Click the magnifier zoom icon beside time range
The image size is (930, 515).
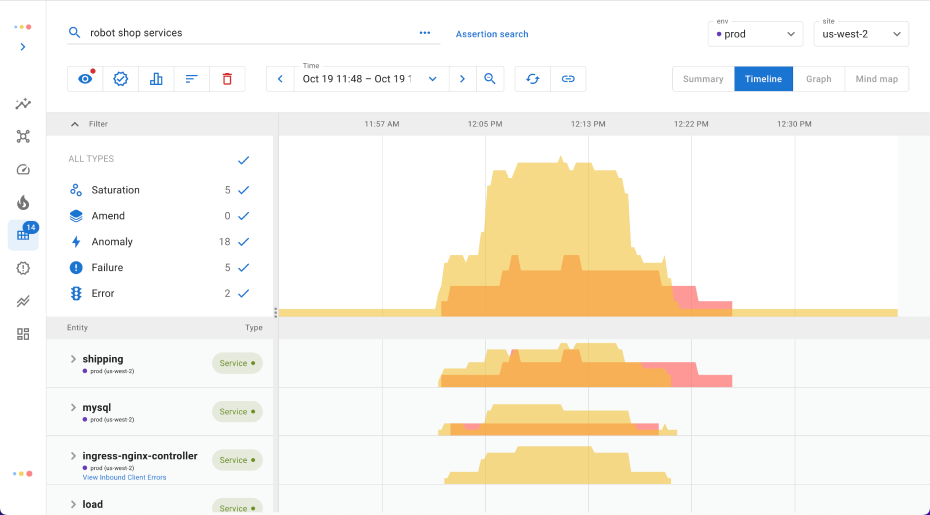(x=490, y=79)
